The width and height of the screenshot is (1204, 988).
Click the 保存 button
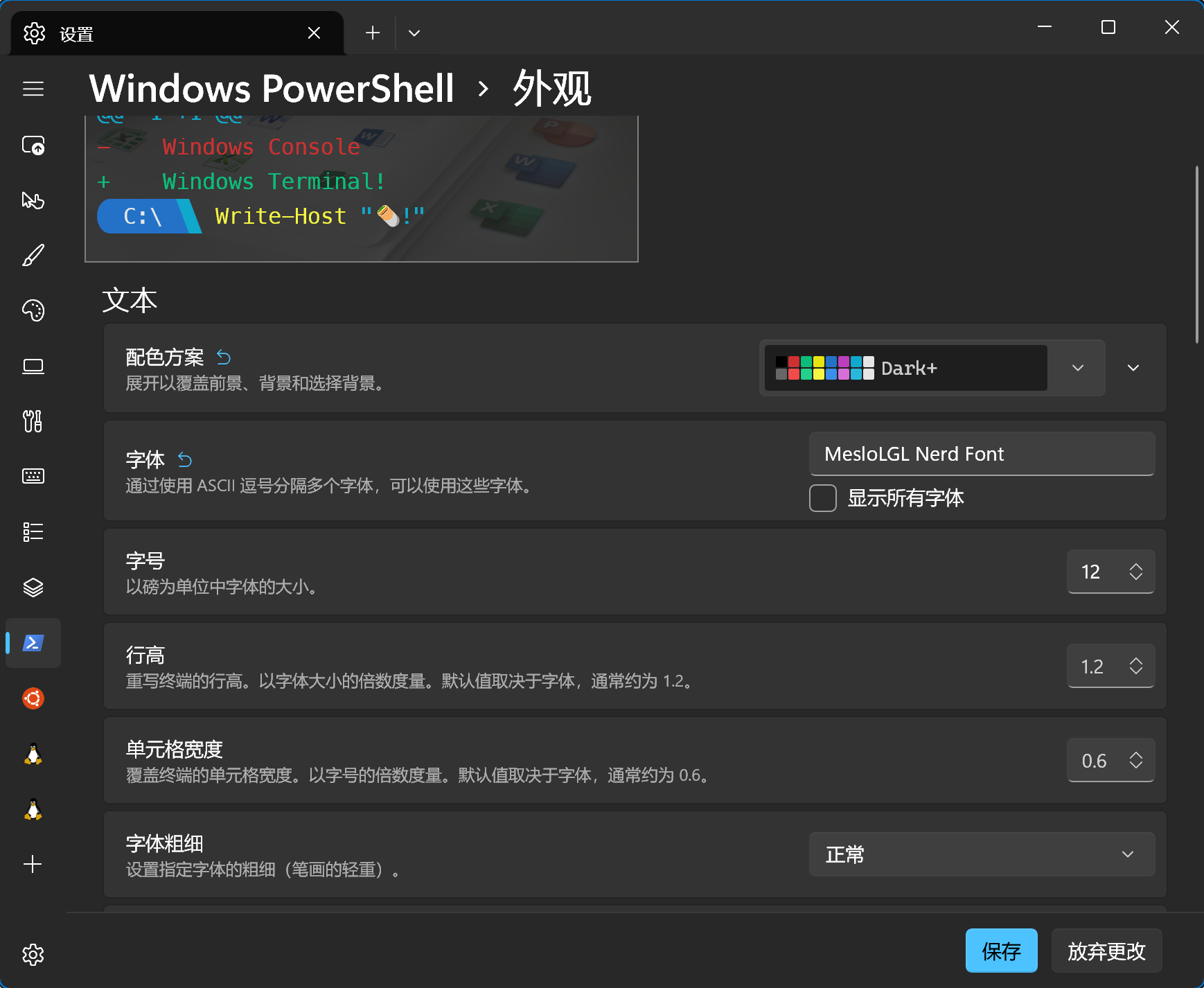1001,951
